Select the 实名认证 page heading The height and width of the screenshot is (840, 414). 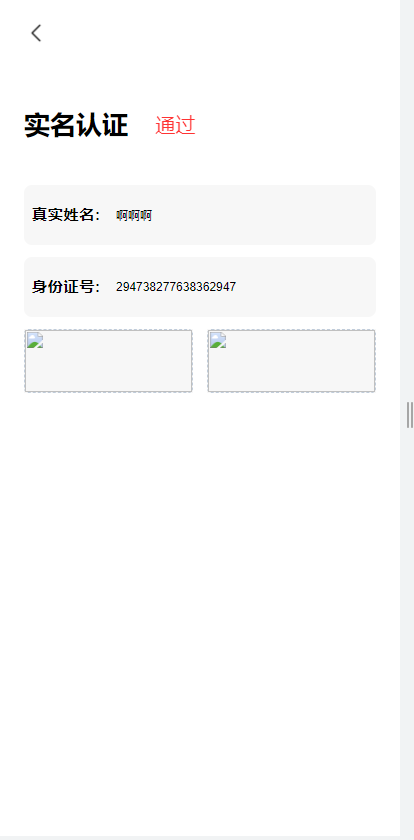coord(76,125)
